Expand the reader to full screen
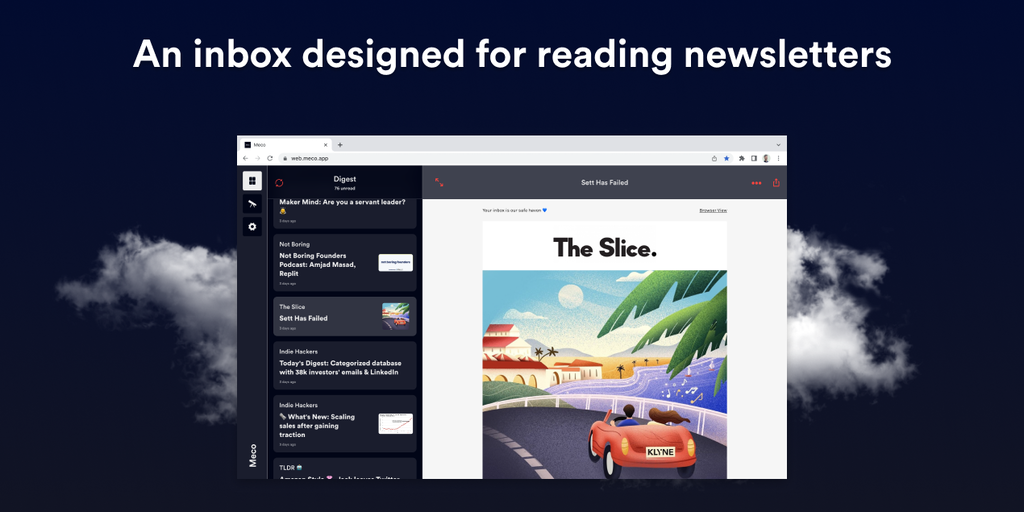This screenshot has height=512, width=1024. click(x=439, y=183)
